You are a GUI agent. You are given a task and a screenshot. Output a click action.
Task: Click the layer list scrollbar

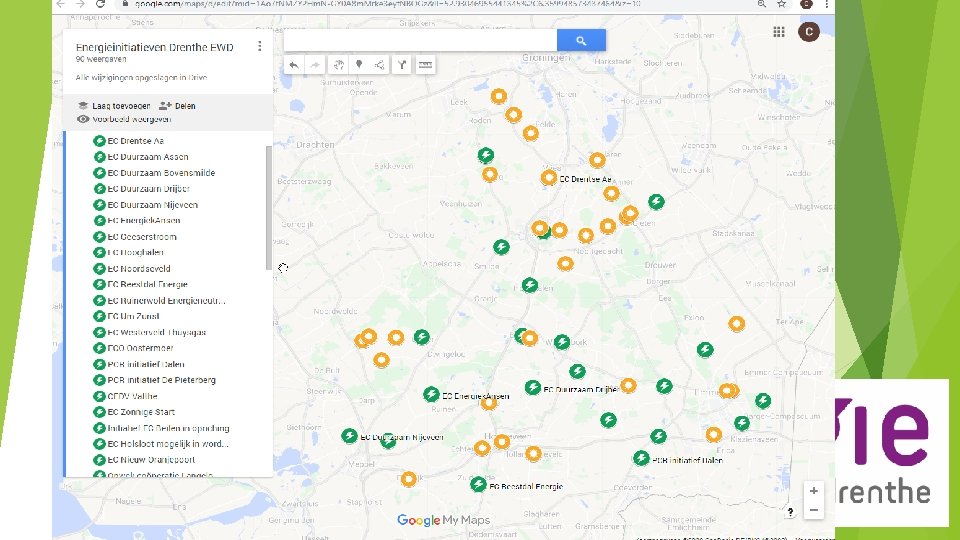(269, 208)
